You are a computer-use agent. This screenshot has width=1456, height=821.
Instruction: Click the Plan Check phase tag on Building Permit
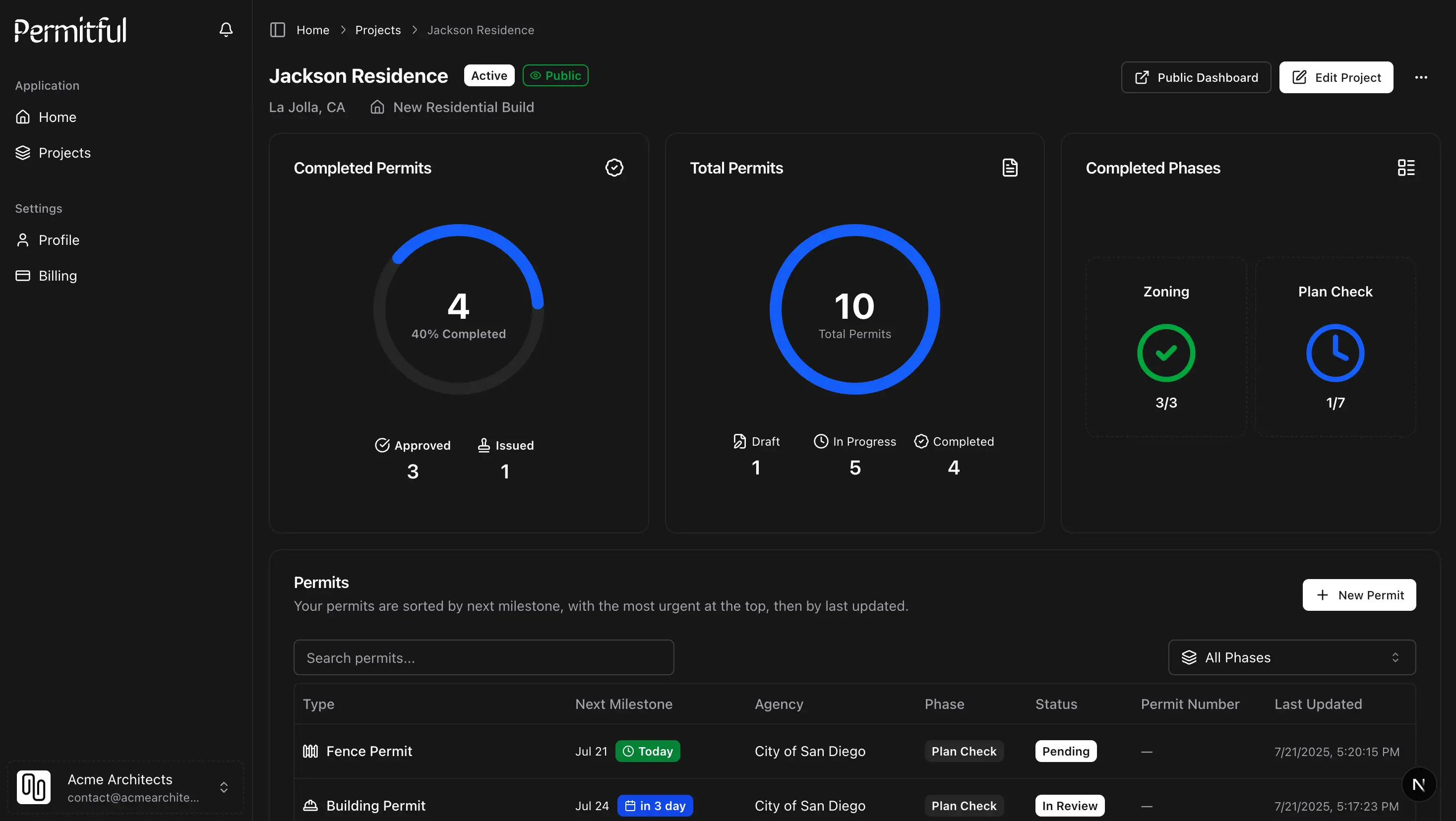pos(964,805)
